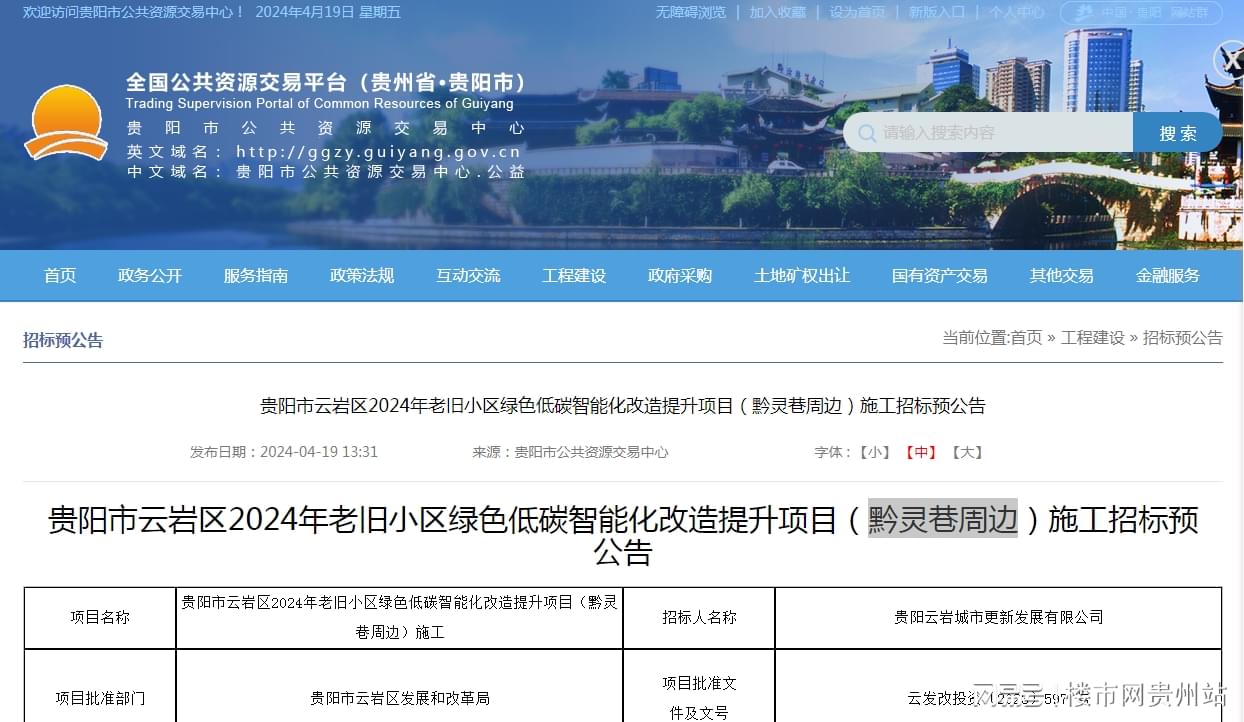
Task: Set font size to 大
Action: point(967,452)
